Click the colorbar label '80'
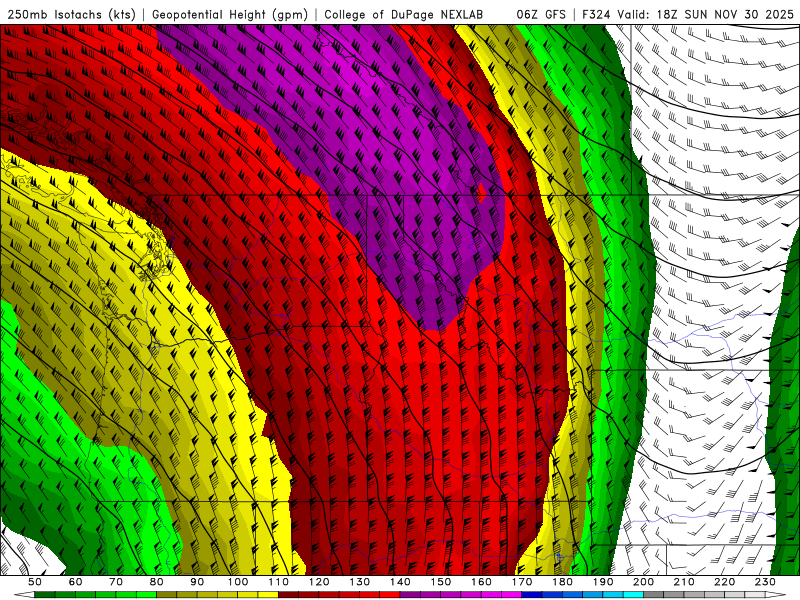 tap(157, 582)
